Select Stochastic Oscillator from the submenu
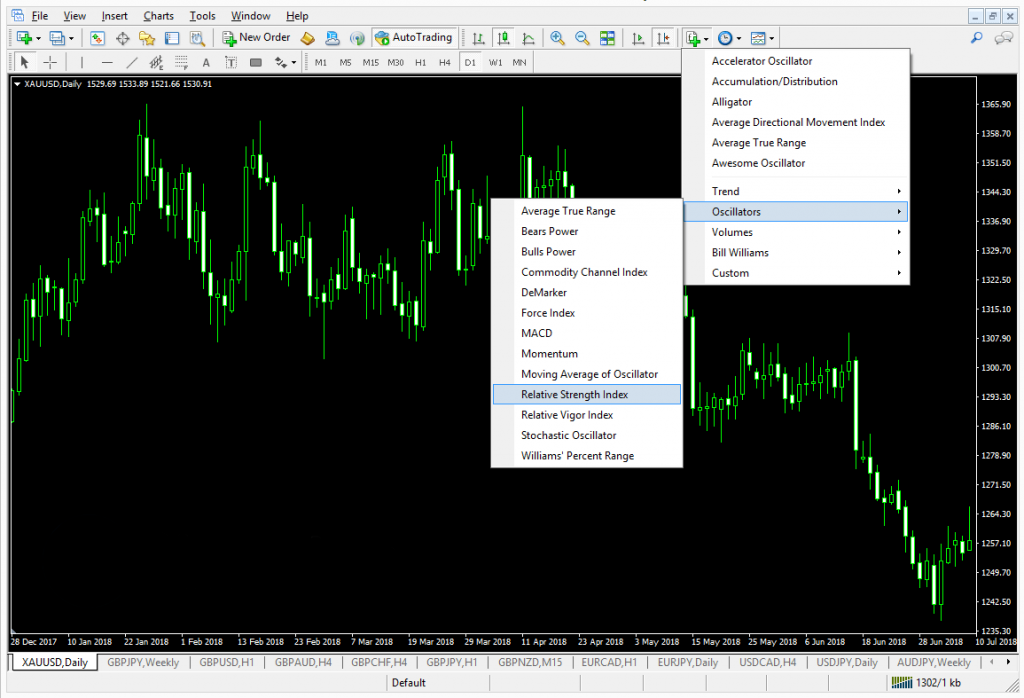1024x698 pixels. coord(586,435)
